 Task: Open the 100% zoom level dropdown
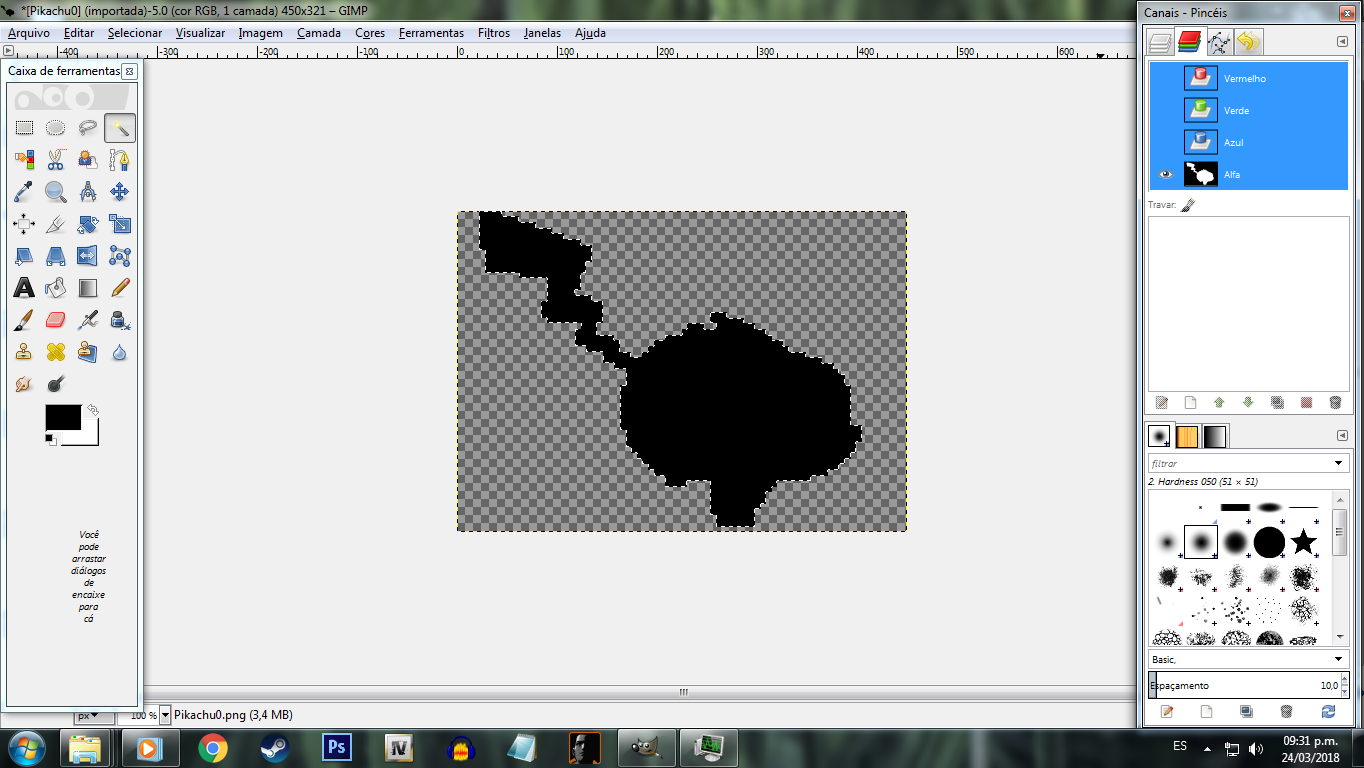point(166,715)
